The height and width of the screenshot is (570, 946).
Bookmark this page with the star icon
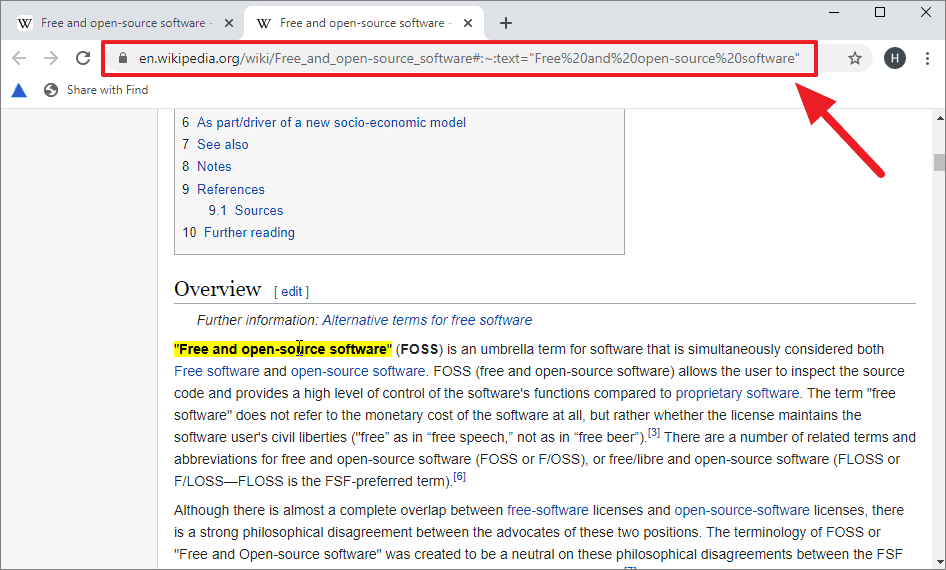coord(855,59)
